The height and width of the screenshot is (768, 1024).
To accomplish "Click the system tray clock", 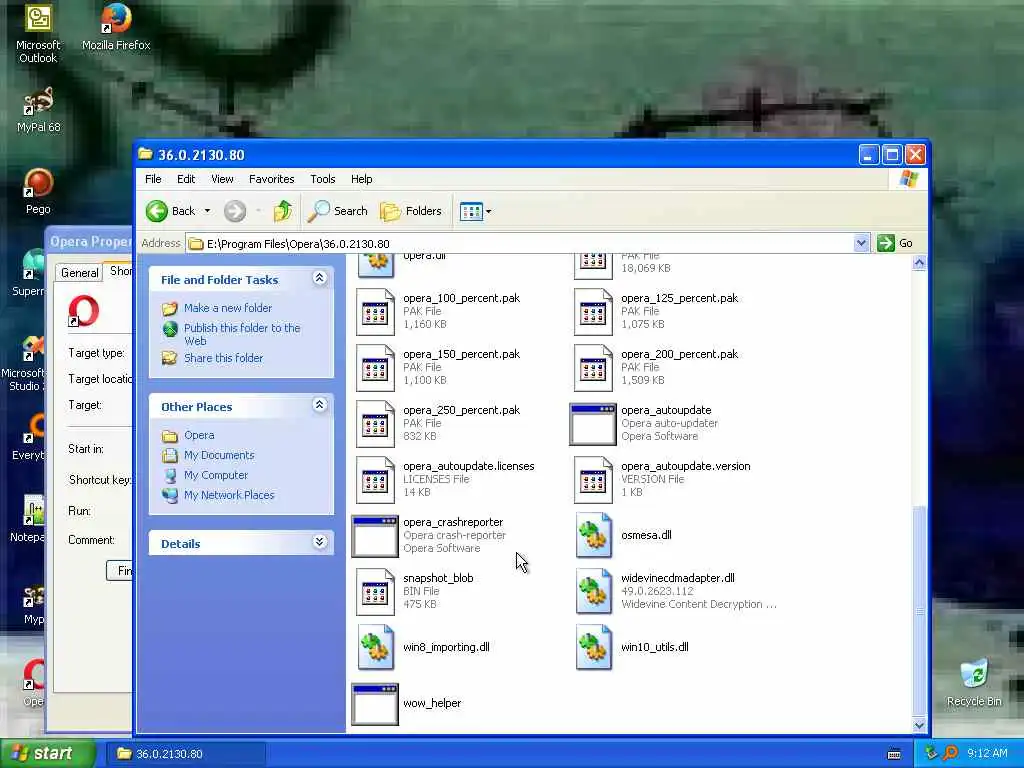I will (x=987, y=754).
